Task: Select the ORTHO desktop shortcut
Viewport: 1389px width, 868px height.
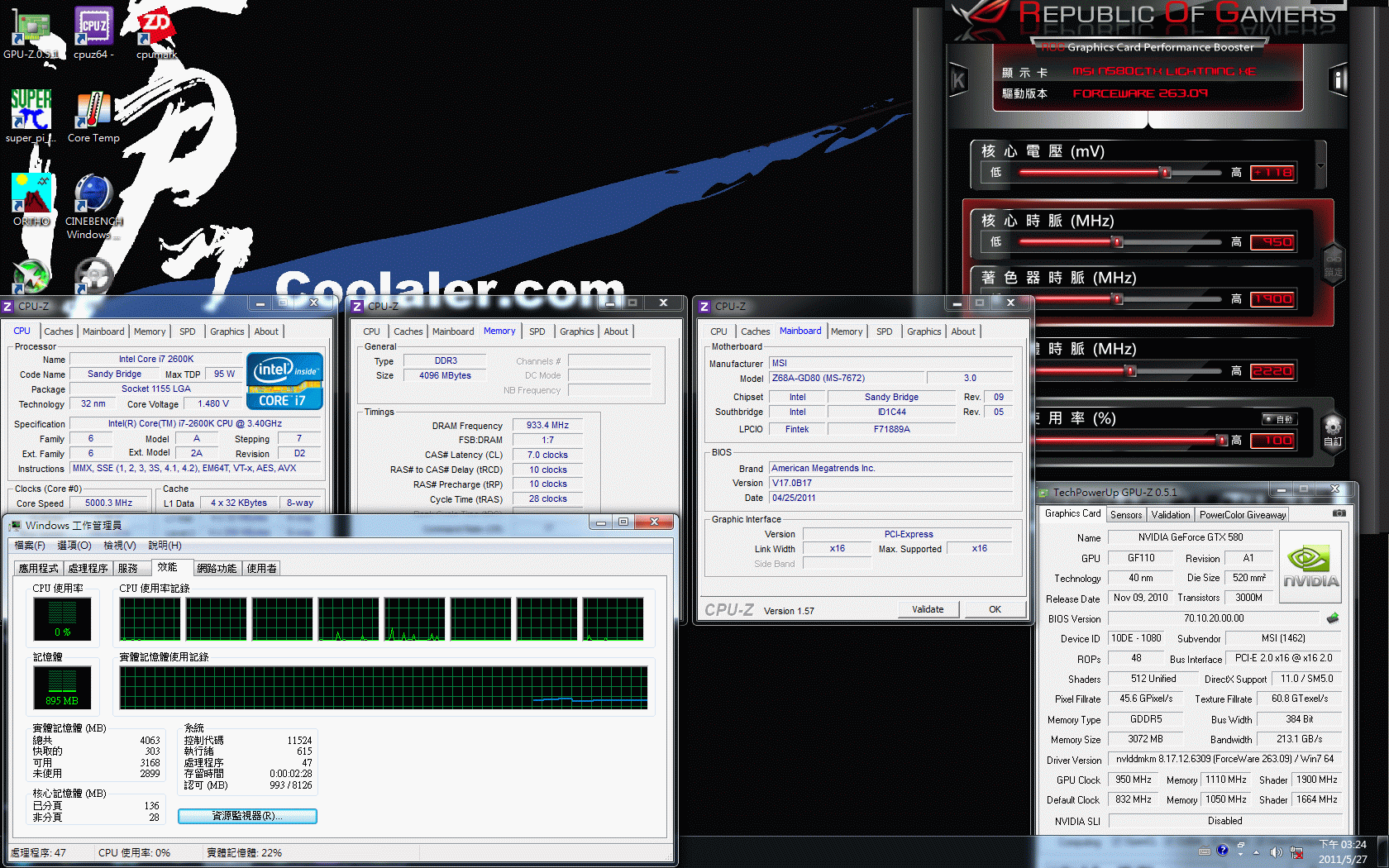Action: (31, 199)
